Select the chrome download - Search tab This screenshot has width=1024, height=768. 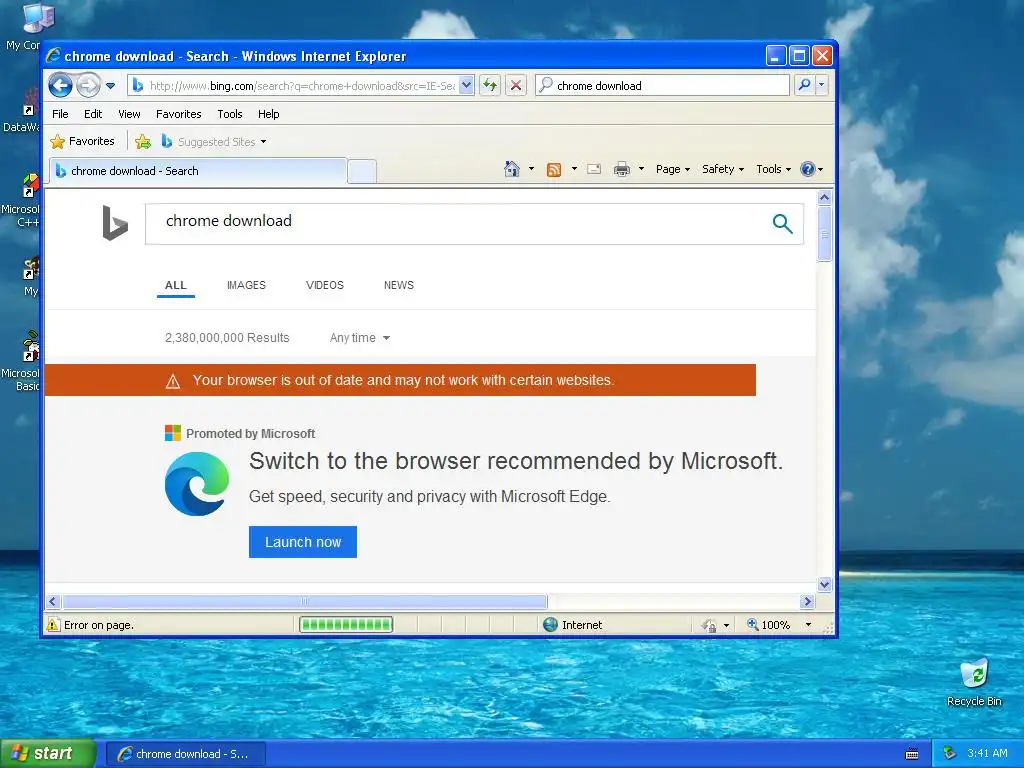point(197,171)
